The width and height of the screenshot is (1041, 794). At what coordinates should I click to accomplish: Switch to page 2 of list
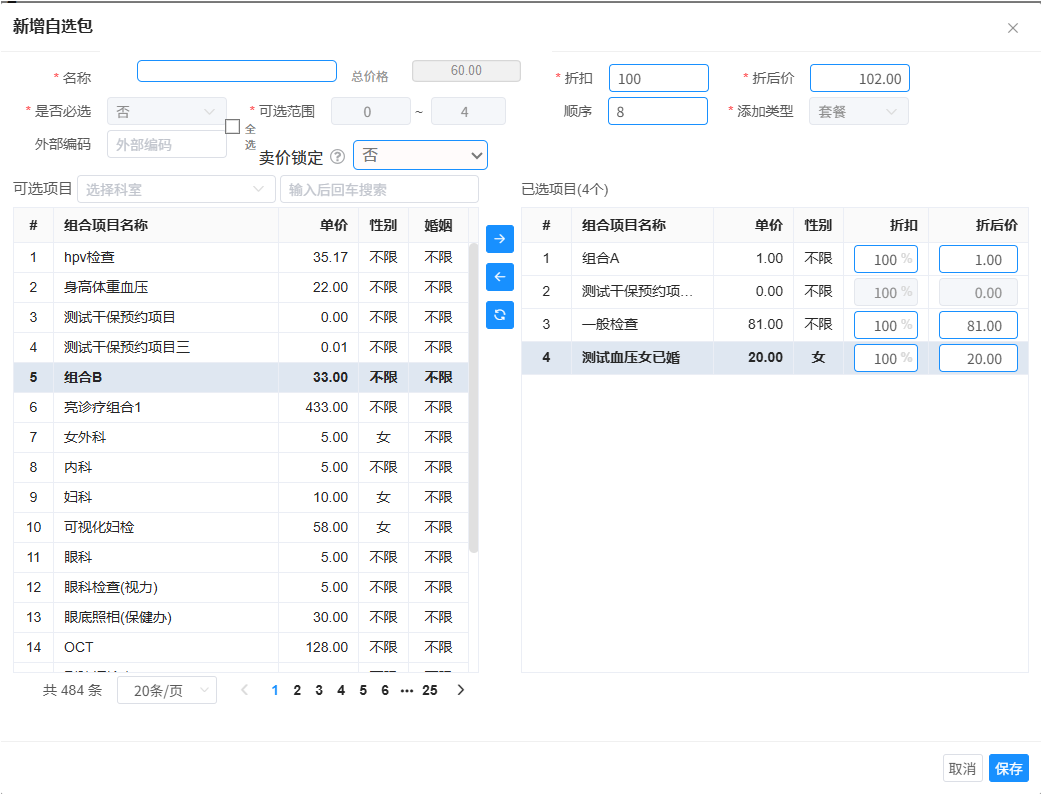click(297, 690)
